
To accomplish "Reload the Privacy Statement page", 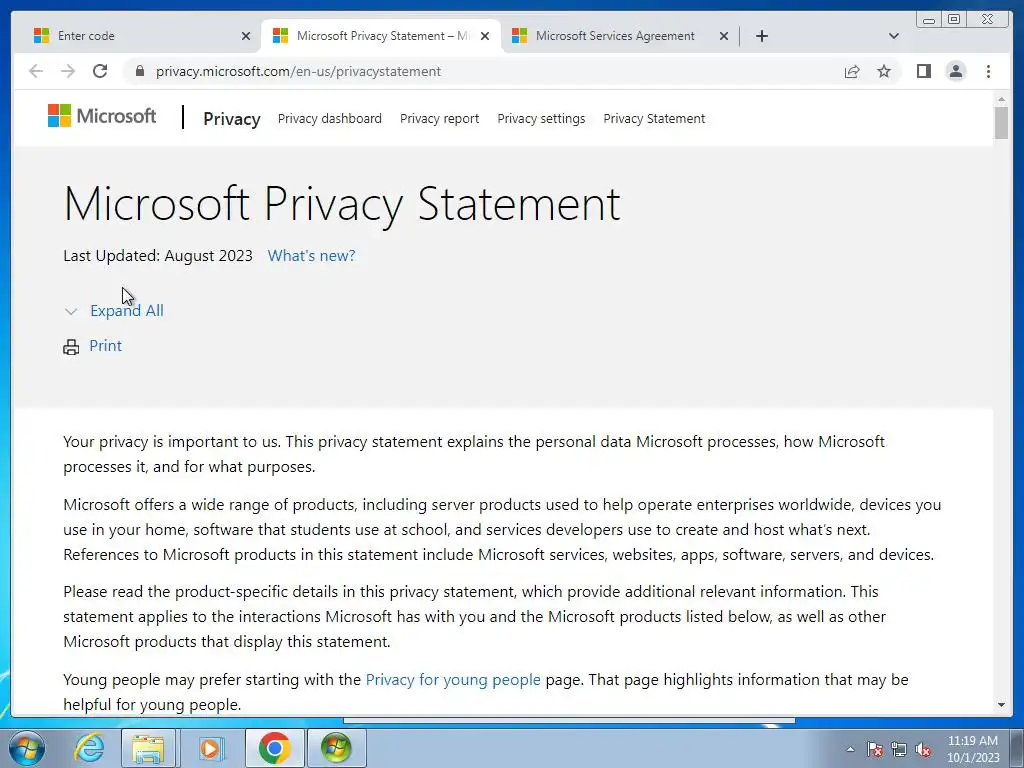I will pyautogui.click(x=100, y=71).
